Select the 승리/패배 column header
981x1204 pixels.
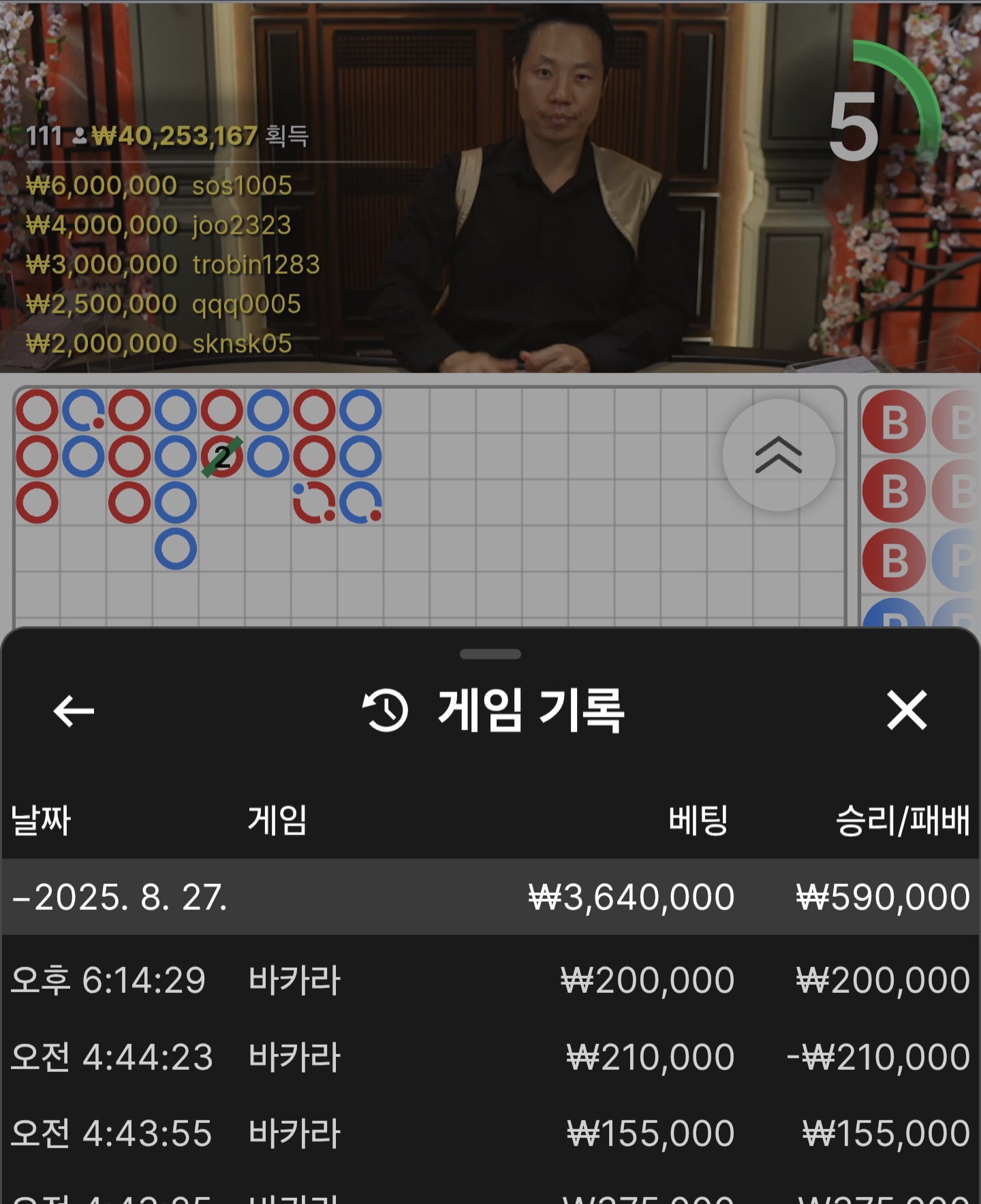pyautogui.click(x=903, y=820)
